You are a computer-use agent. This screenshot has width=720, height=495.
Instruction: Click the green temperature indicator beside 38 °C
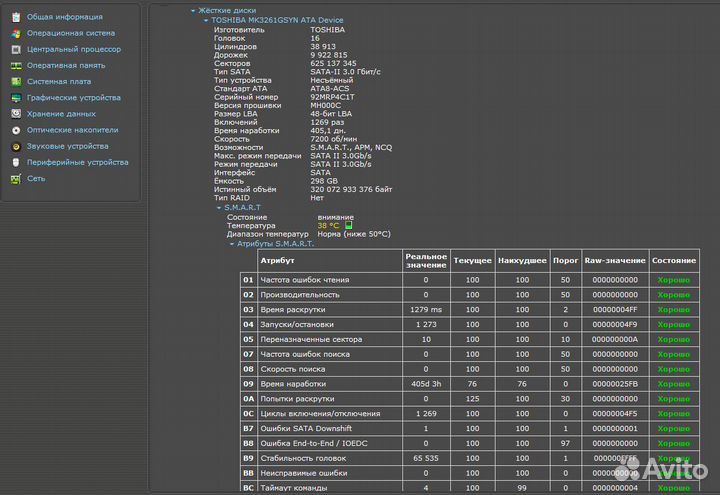(x=350, y=226)
